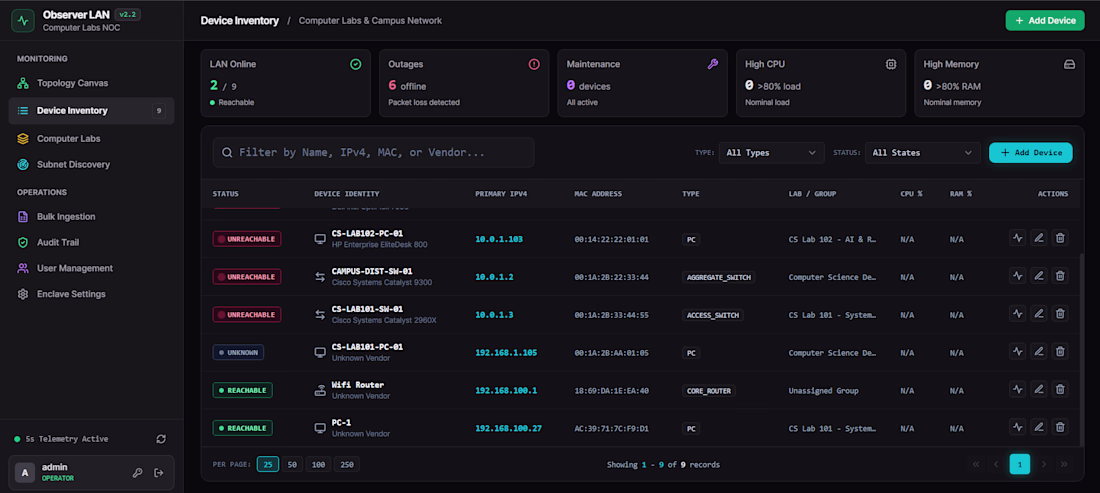This screenshot has height=493, width=1100.
Task: Edit the CS-LAB101-SW-01 switch
Action: coord(1039,314)
